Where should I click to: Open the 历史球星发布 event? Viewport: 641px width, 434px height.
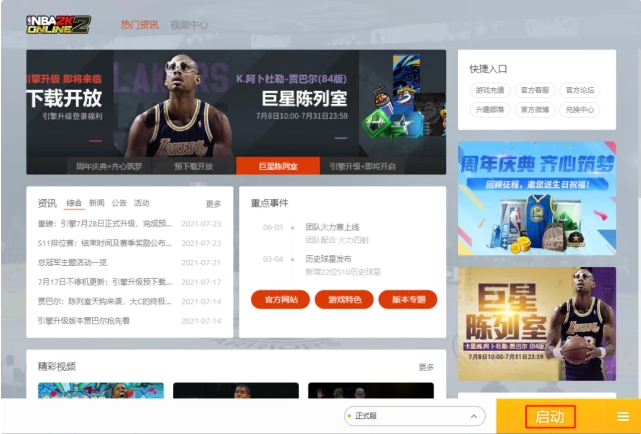[329, 259]
